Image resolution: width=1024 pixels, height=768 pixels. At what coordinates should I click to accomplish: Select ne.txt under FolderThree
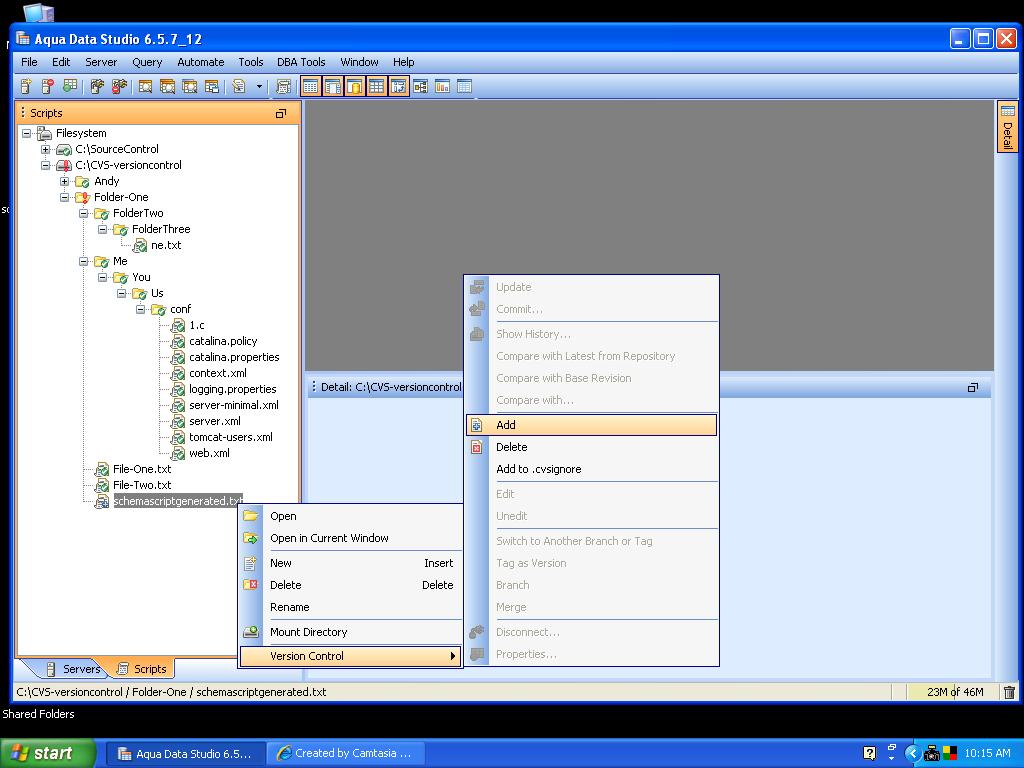coord(166,246)
